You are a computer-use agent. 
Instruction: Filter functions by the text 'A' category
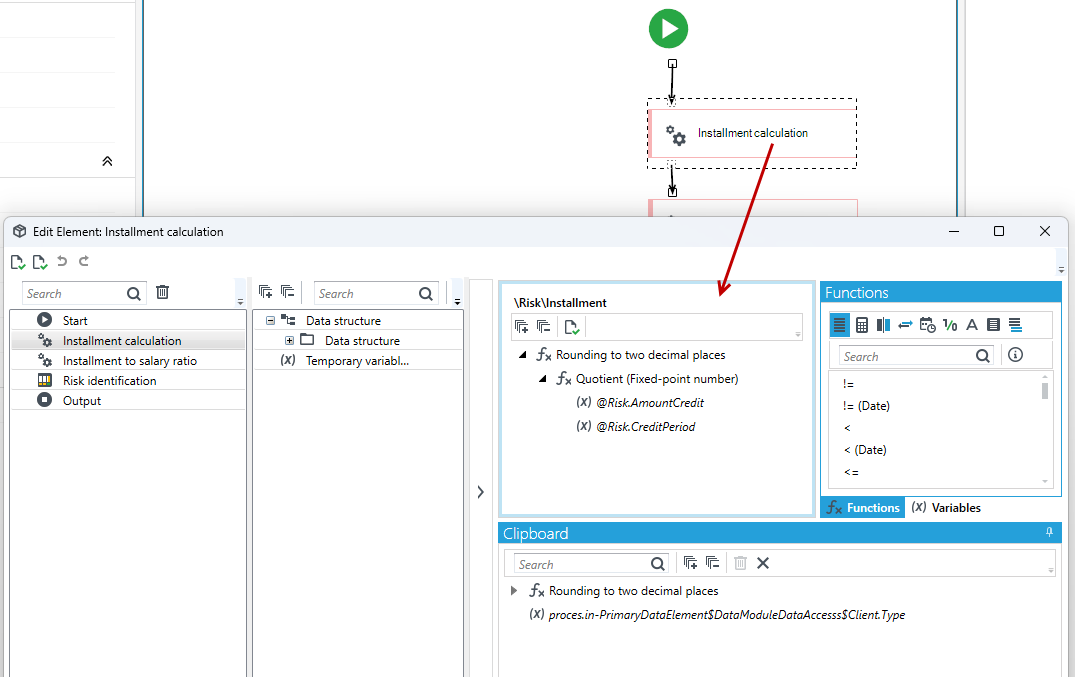click(971, 325)
